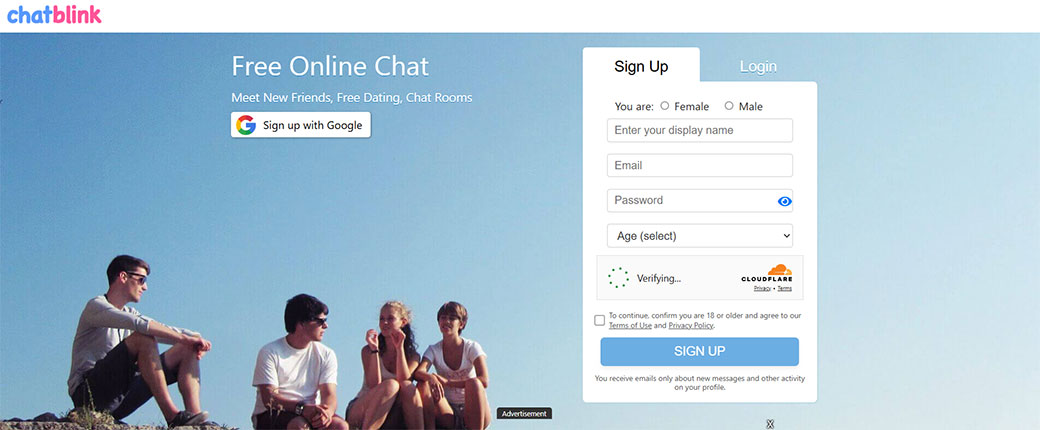Switch to the Login tab
Viewport: 1040px width, 430px height.
click(758, 66)
